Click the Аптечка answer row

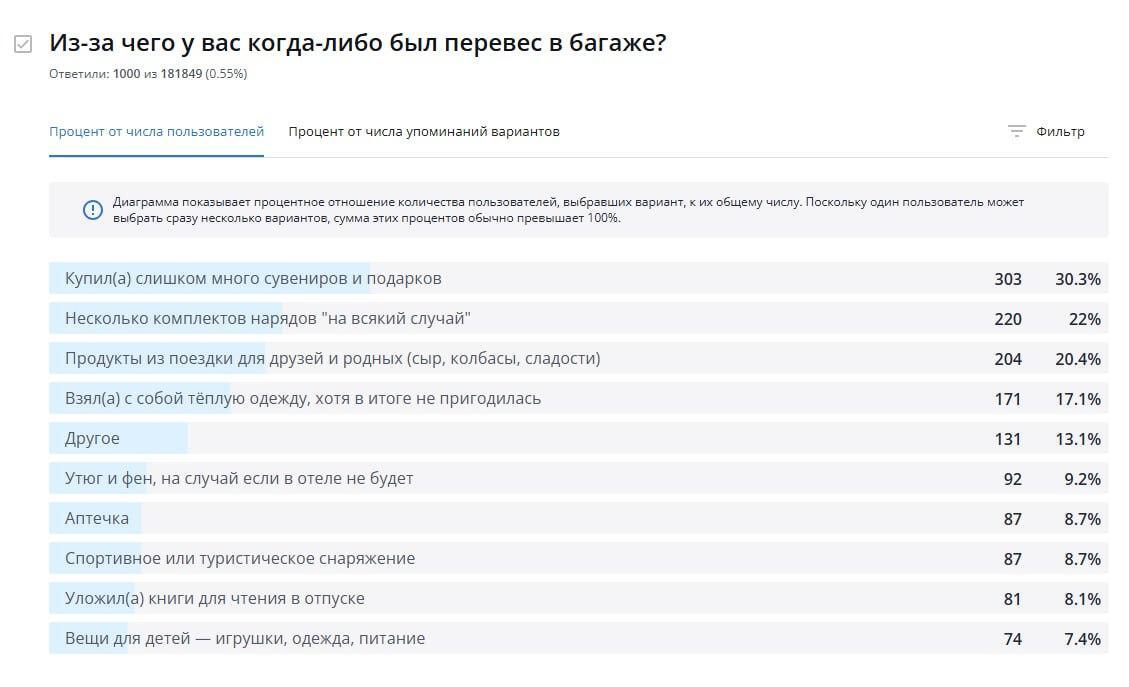point(579,518)
